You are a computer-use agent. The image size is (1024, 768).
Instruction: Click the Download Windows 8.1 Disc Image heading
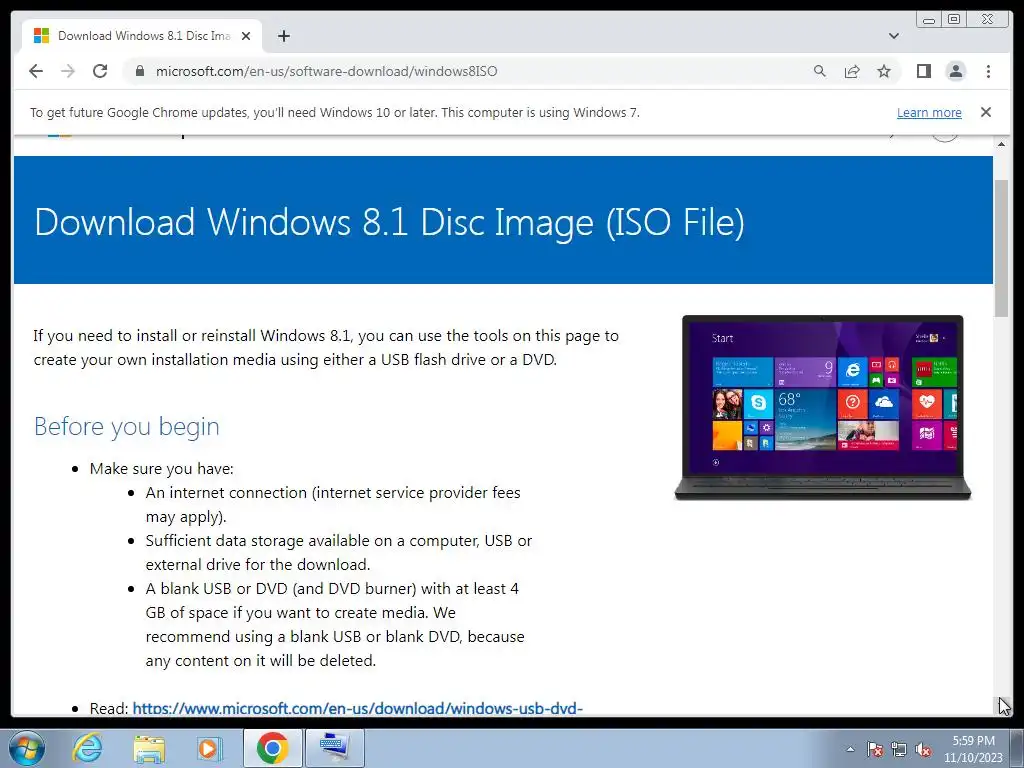[x=389, y=222]
